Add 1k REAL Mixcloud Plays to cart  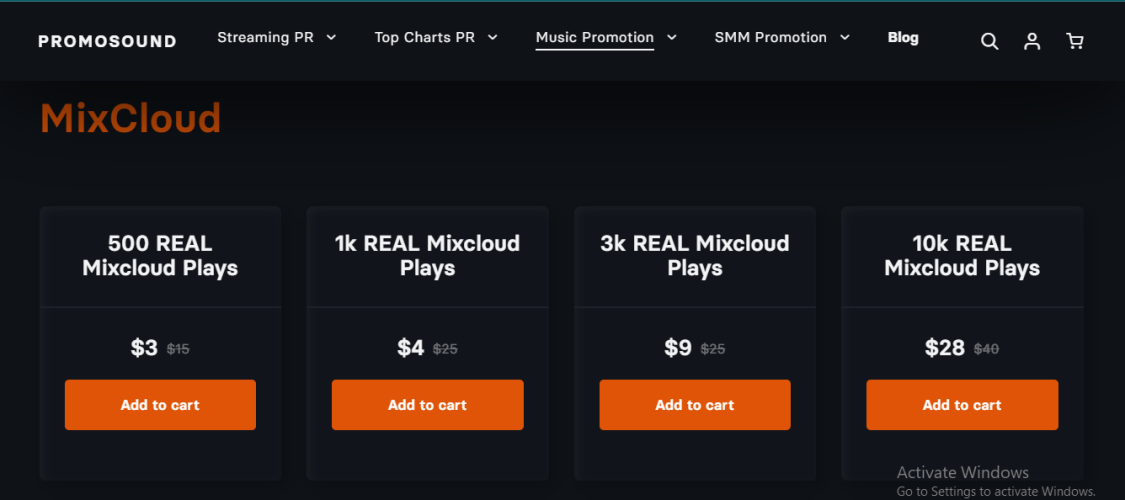point(427,405)
